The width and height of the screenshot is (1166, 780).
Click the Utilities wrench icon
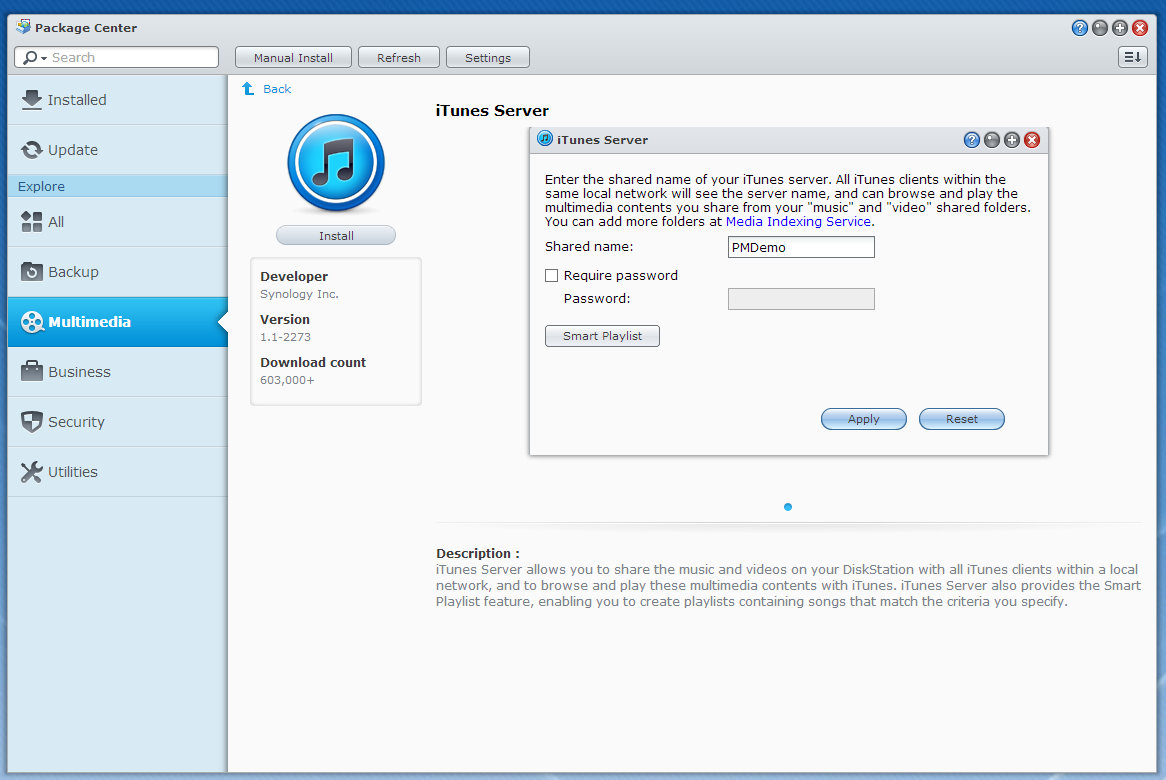pos(31,471)
